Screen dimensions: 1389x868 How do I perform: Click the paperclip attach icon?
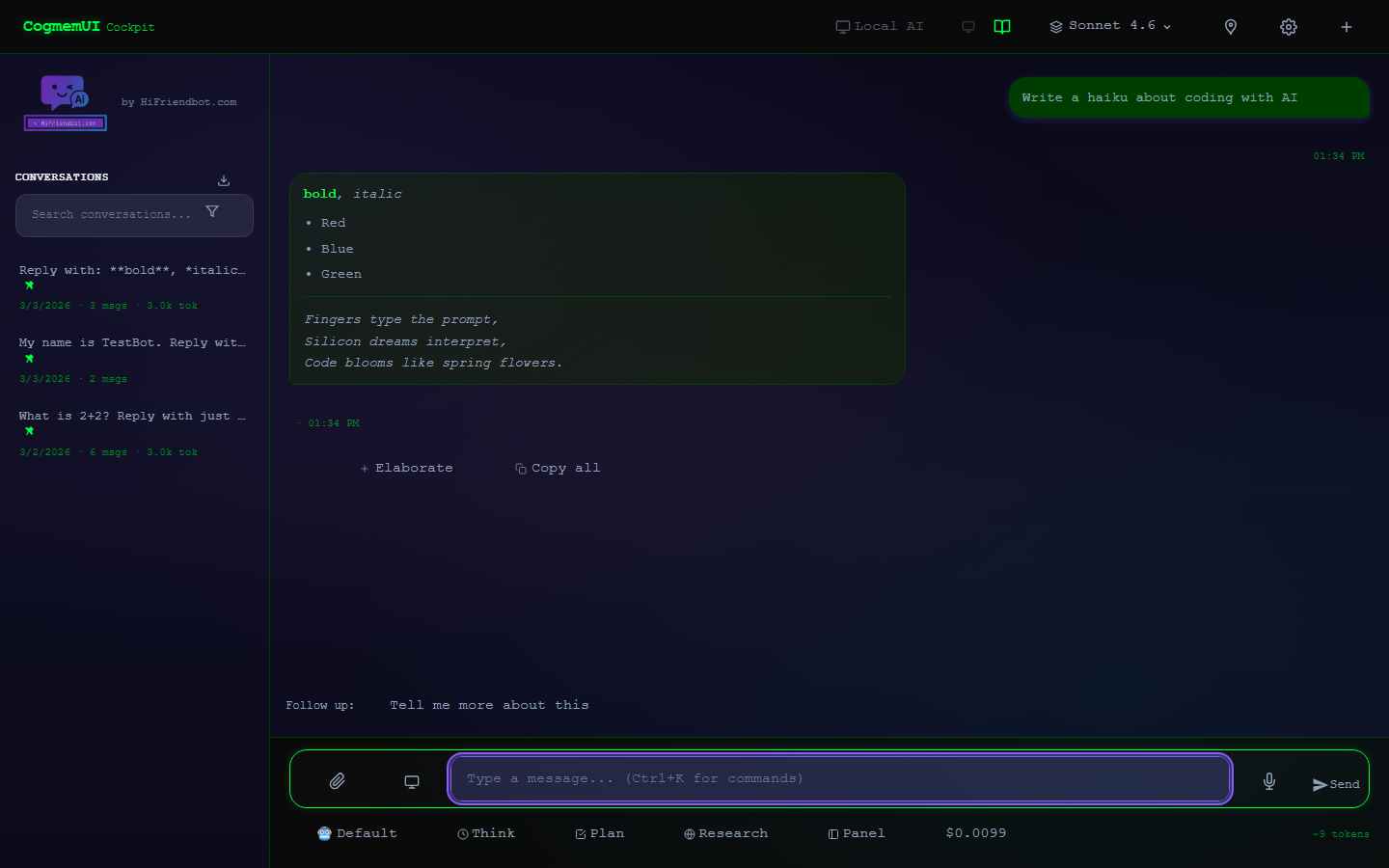(x=337, y=781)
